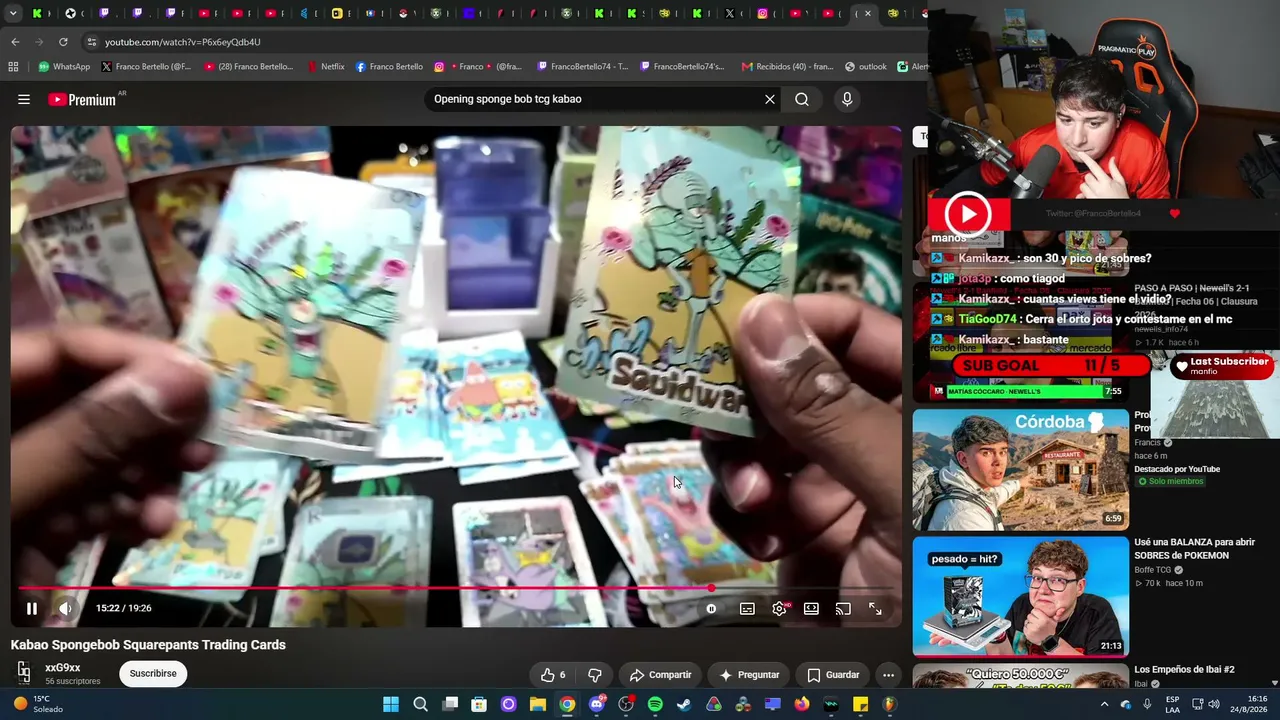Close the active browser tab
The image size is (1280, 720).
[x=867, y=13]
